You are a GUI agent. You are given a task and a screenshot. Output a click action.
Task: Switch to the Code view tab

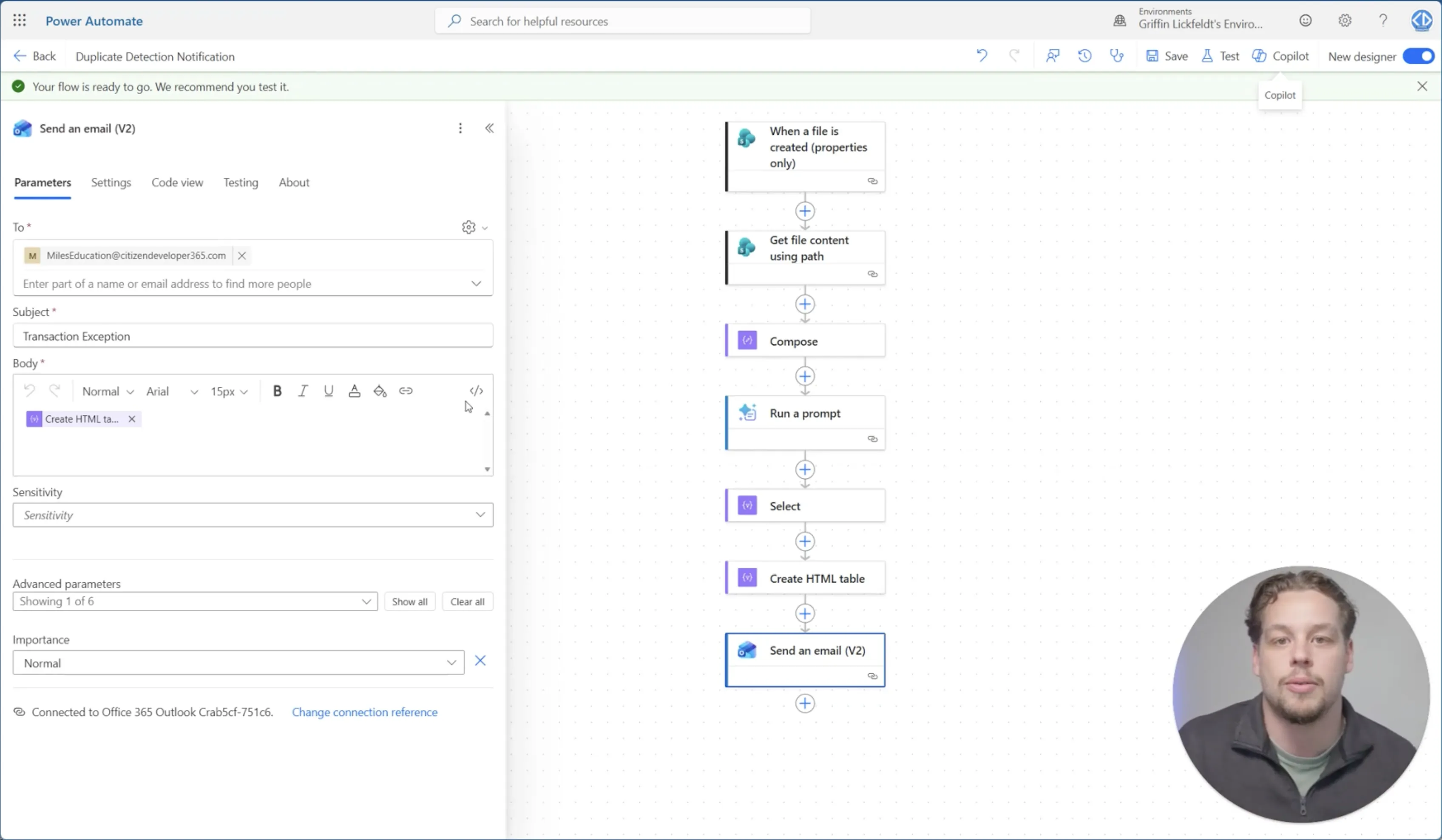point(177,182)
